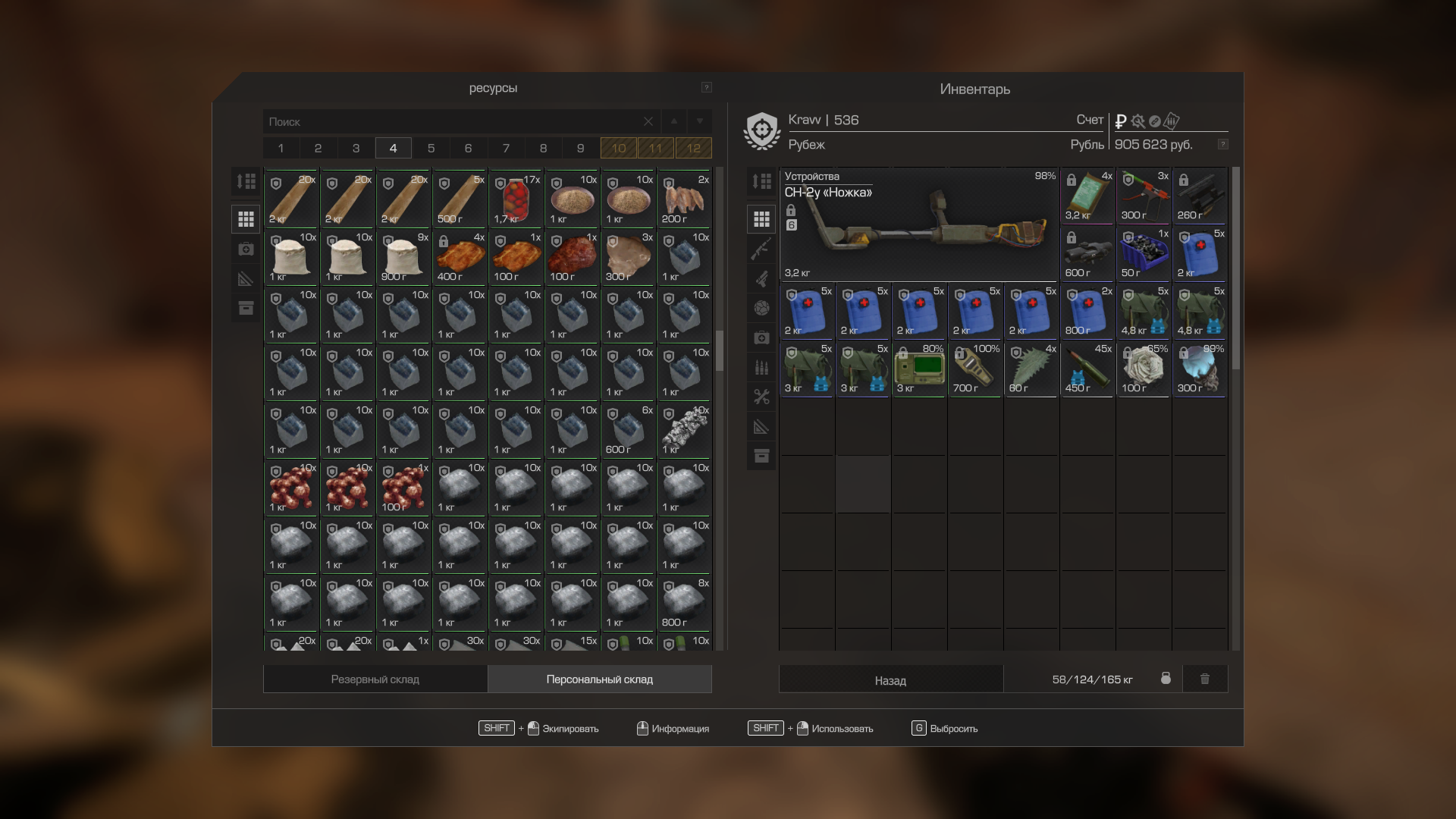
Task: Select the locked 260 г black item
Action: 1200,196
